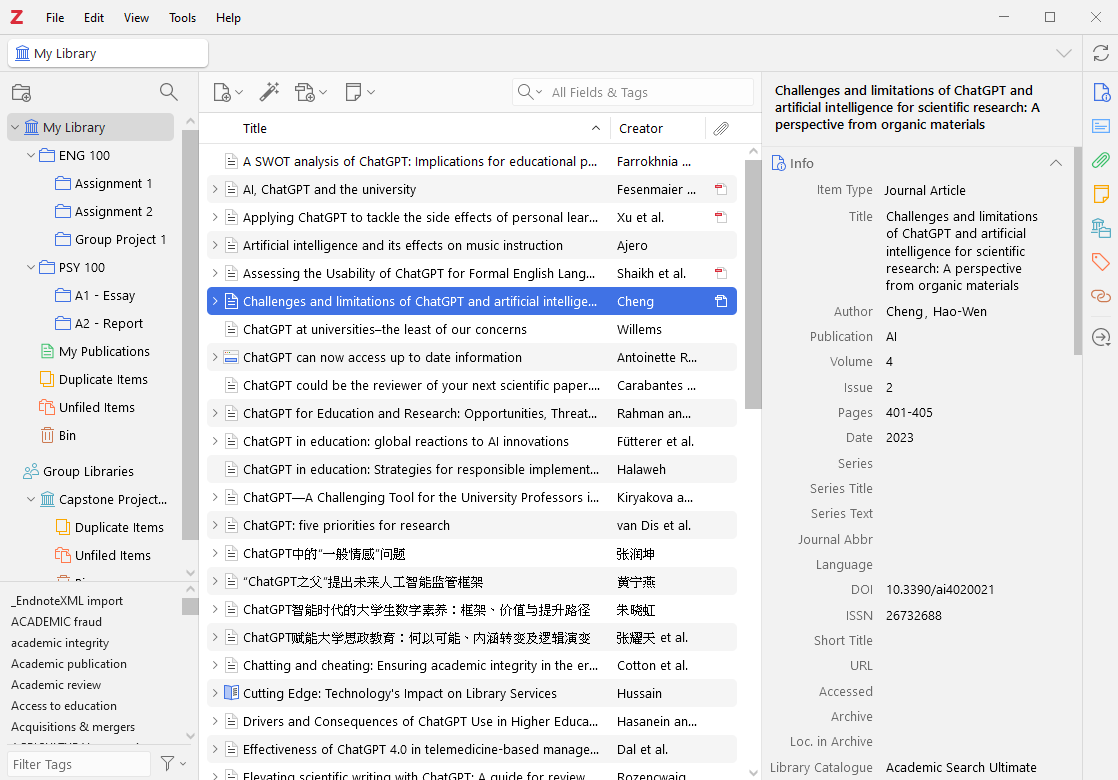Image resolution: width=1118 pixels, height=780 pixels.
Task: Select the 'academic integrity' tag
Action: (x=60, y=643)
